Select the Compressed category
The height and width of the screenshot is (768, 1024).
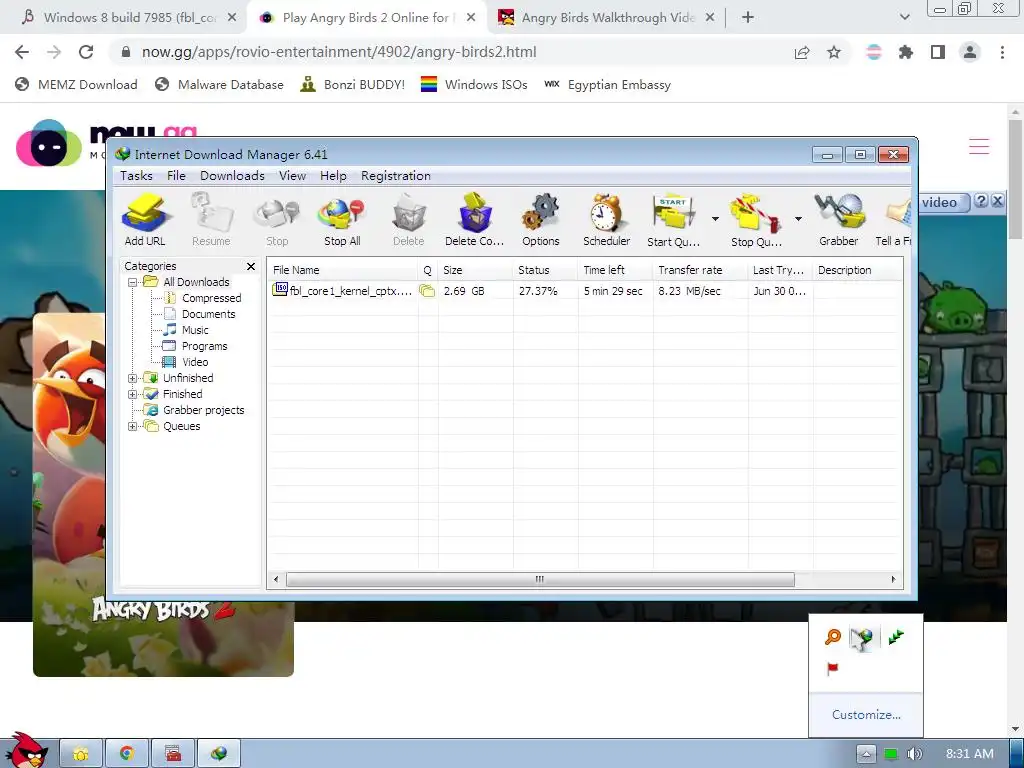click(211, 298)
